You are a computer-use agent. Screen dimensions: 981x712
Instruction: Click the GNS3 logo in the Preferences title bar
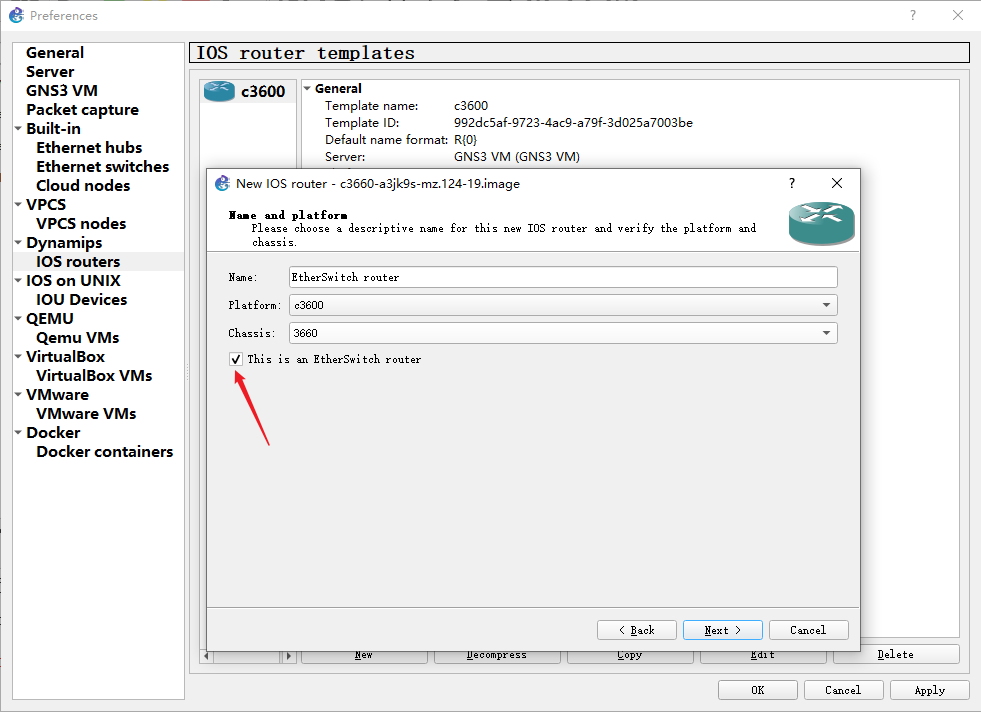[16, 15]
